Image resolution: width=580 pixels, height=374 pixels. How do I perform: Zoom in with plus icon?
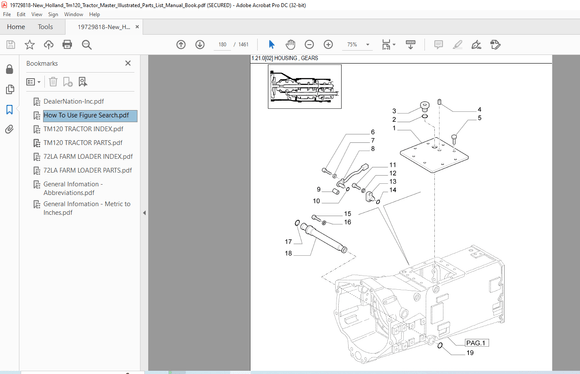click(328, 45)
